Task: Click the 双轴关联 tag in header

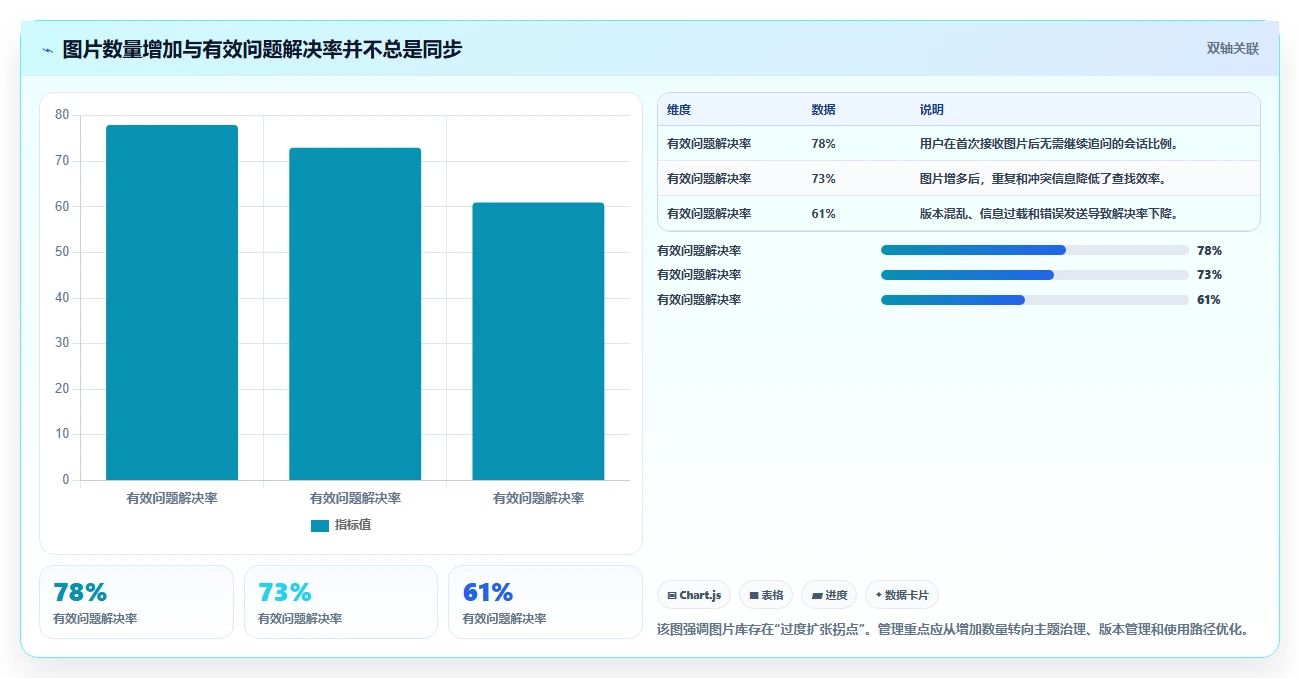Action: (x=1233, y=48)
